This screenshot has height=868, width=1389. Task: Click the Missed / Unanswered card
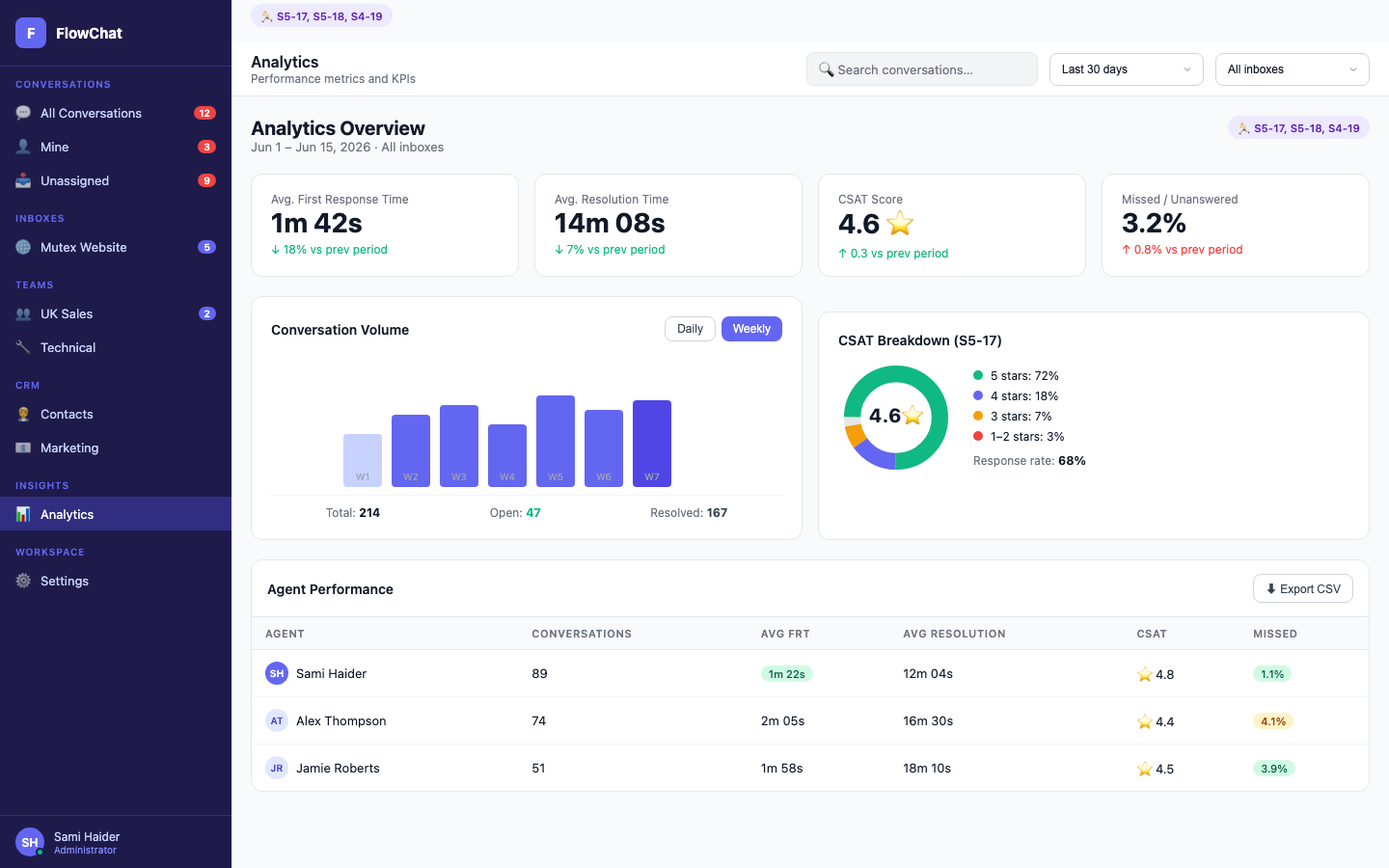[1236, 225]
